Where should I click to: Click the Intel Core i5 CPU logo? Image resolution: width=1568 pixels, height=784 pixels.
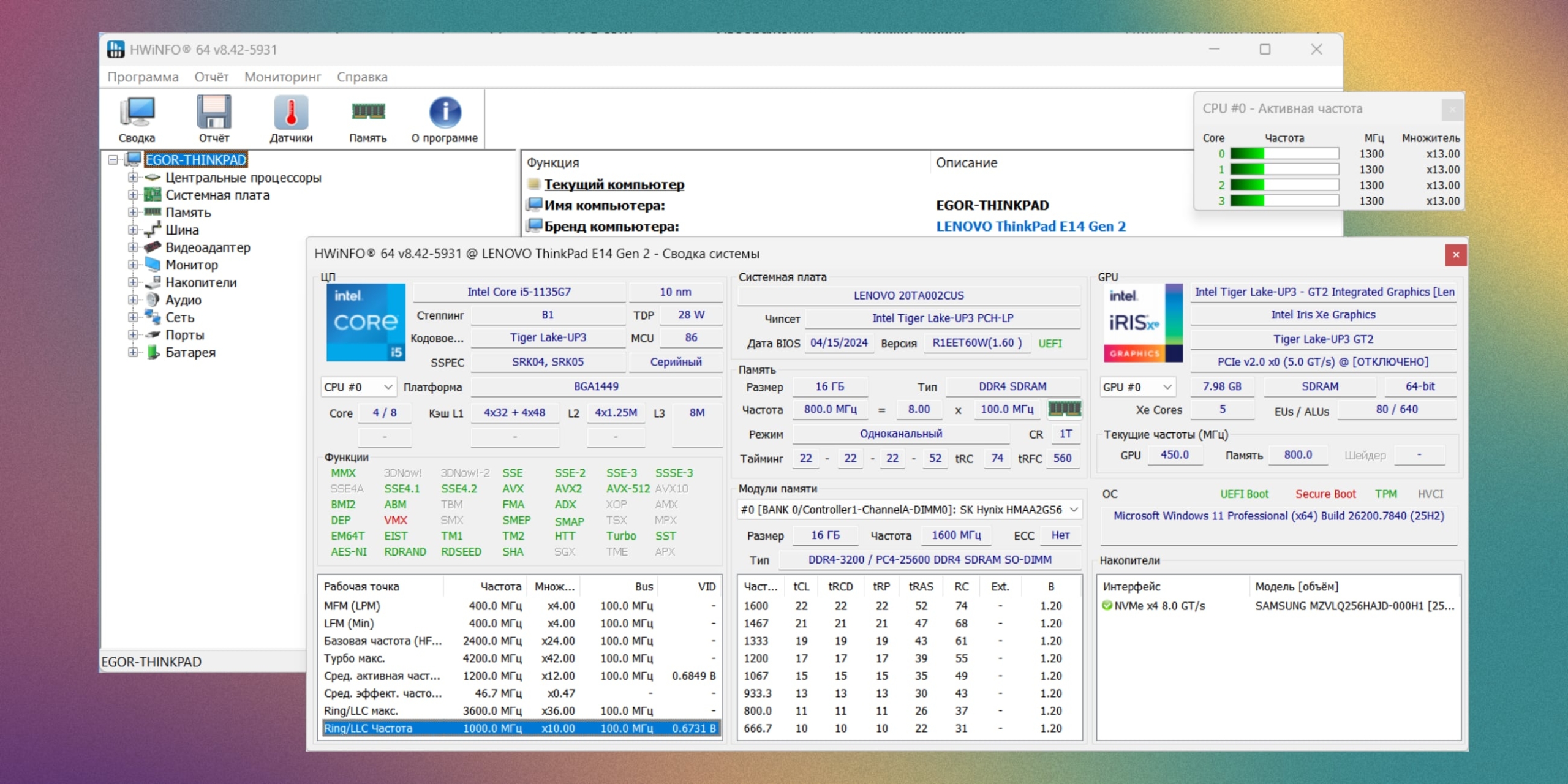[366, 322]
